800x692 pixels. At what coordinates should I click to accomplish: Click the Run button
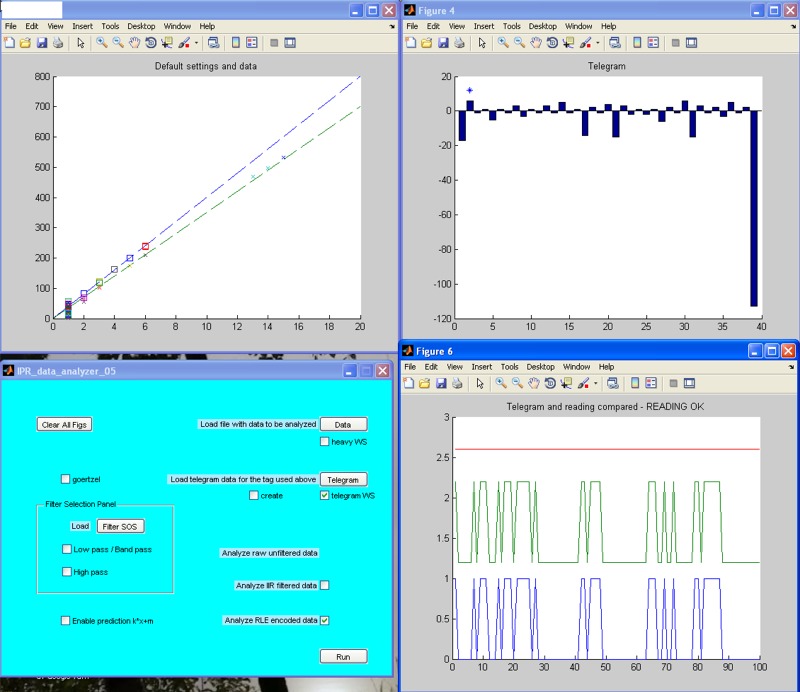tap(343, 656)
